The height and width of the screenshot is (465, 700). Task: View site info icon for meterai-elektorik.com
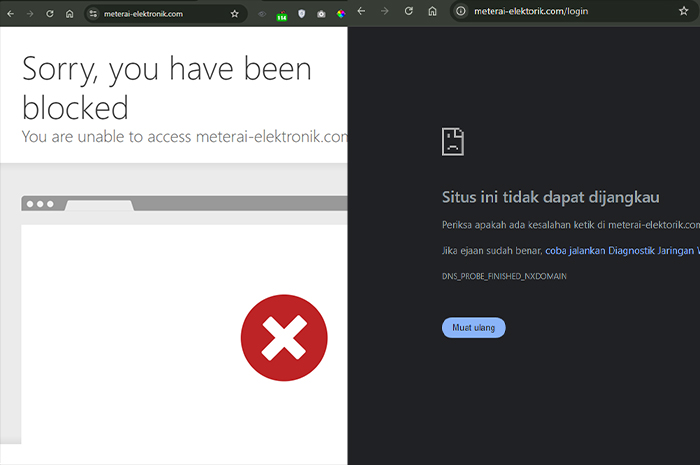pyautogui.click(x=461, y=11)
